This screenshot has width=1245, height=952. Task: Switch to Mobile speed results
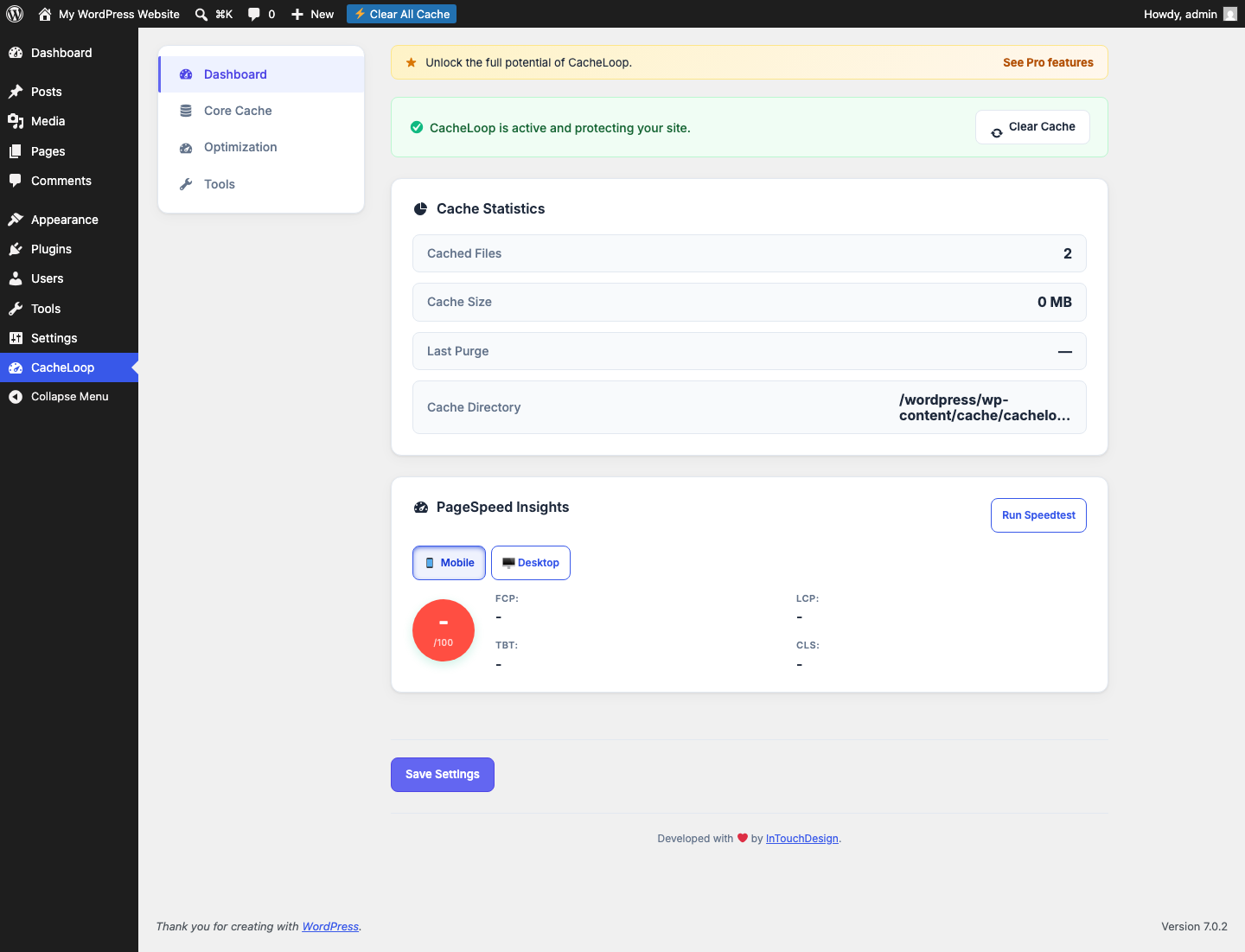click(449, 563)
